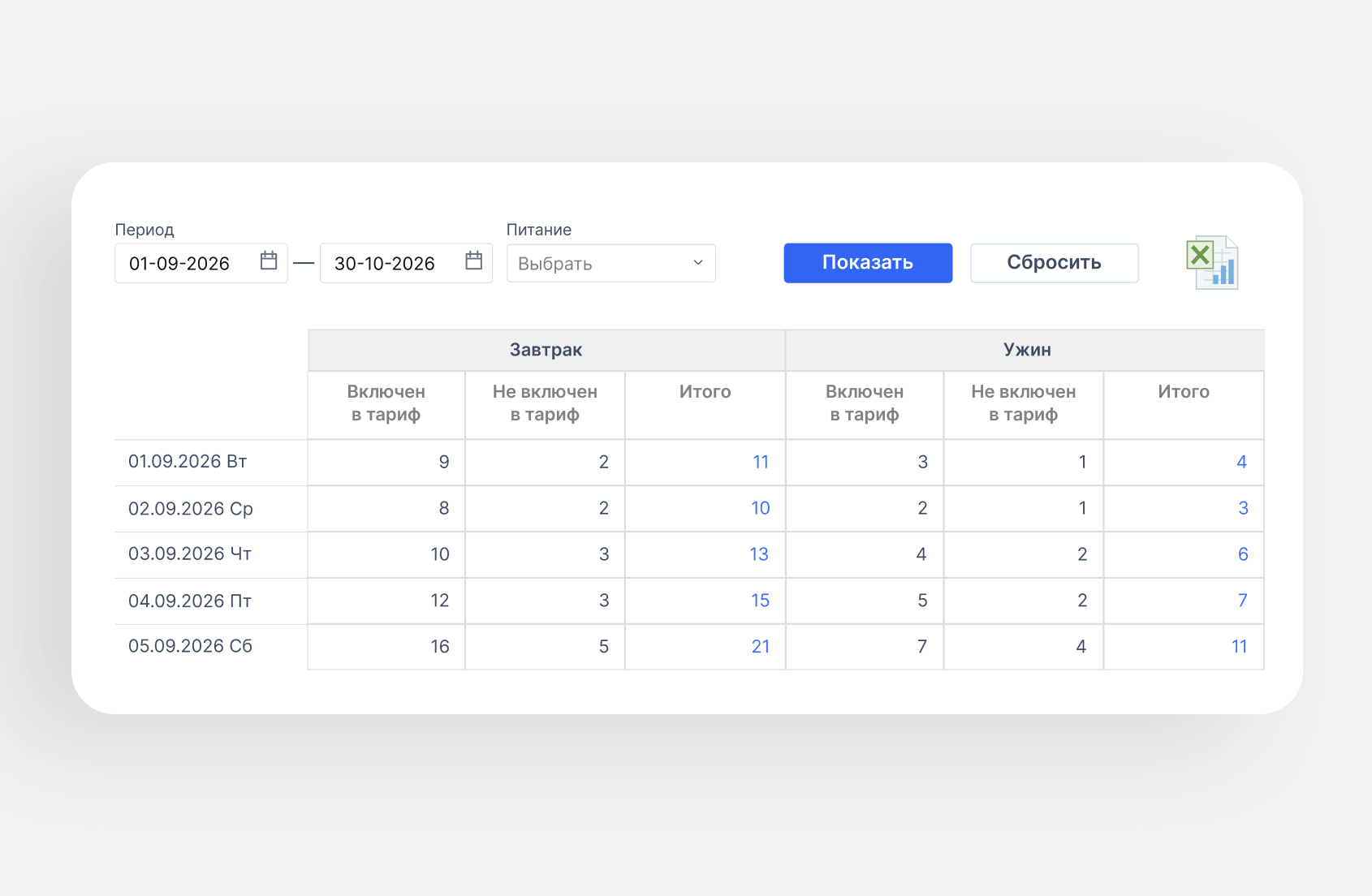1372x896 pixels.
Task: Select row label 03.09.2026 Чт
Action: click(x=190, y=554)
